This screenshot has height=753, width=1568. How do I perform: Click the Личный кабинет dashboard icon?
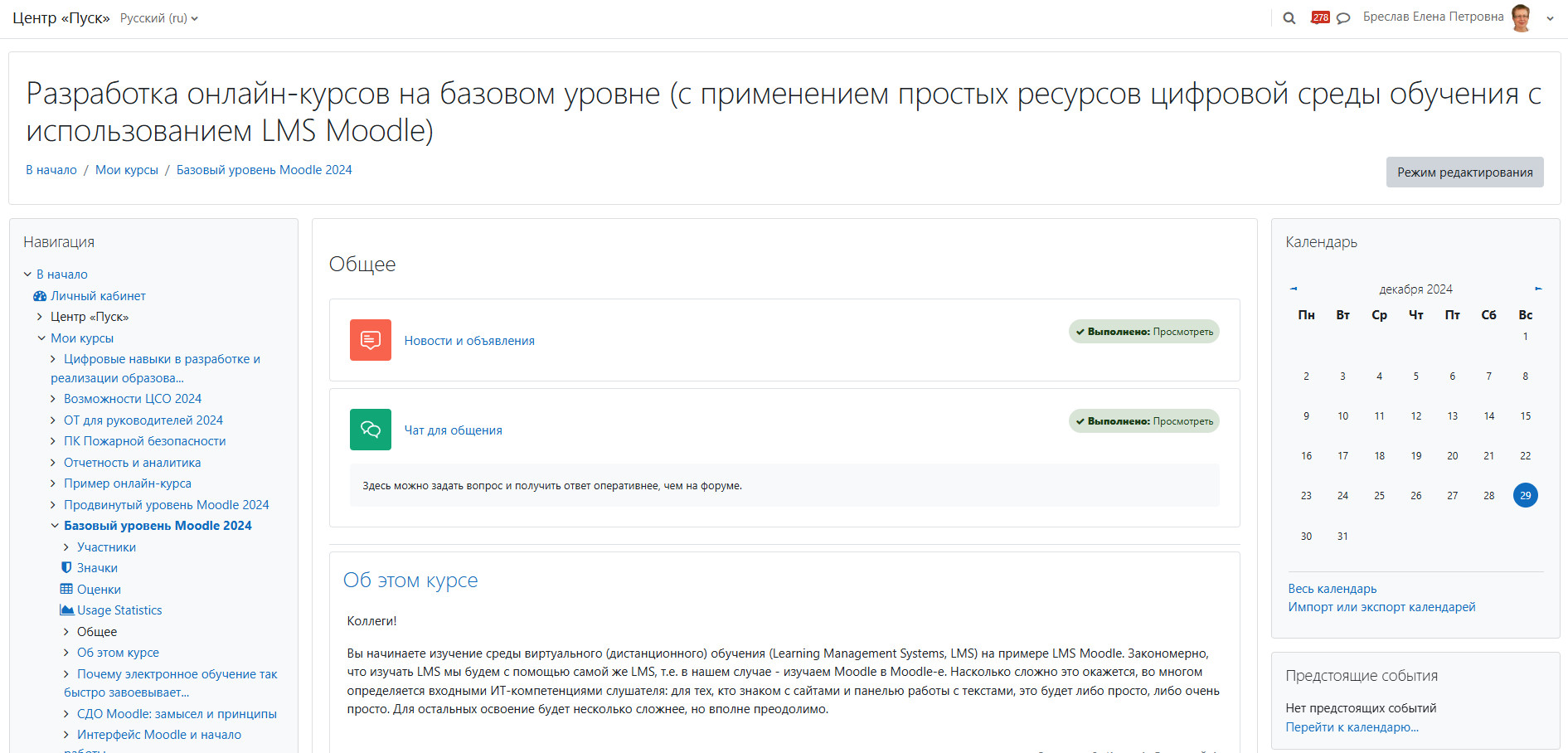40,296
